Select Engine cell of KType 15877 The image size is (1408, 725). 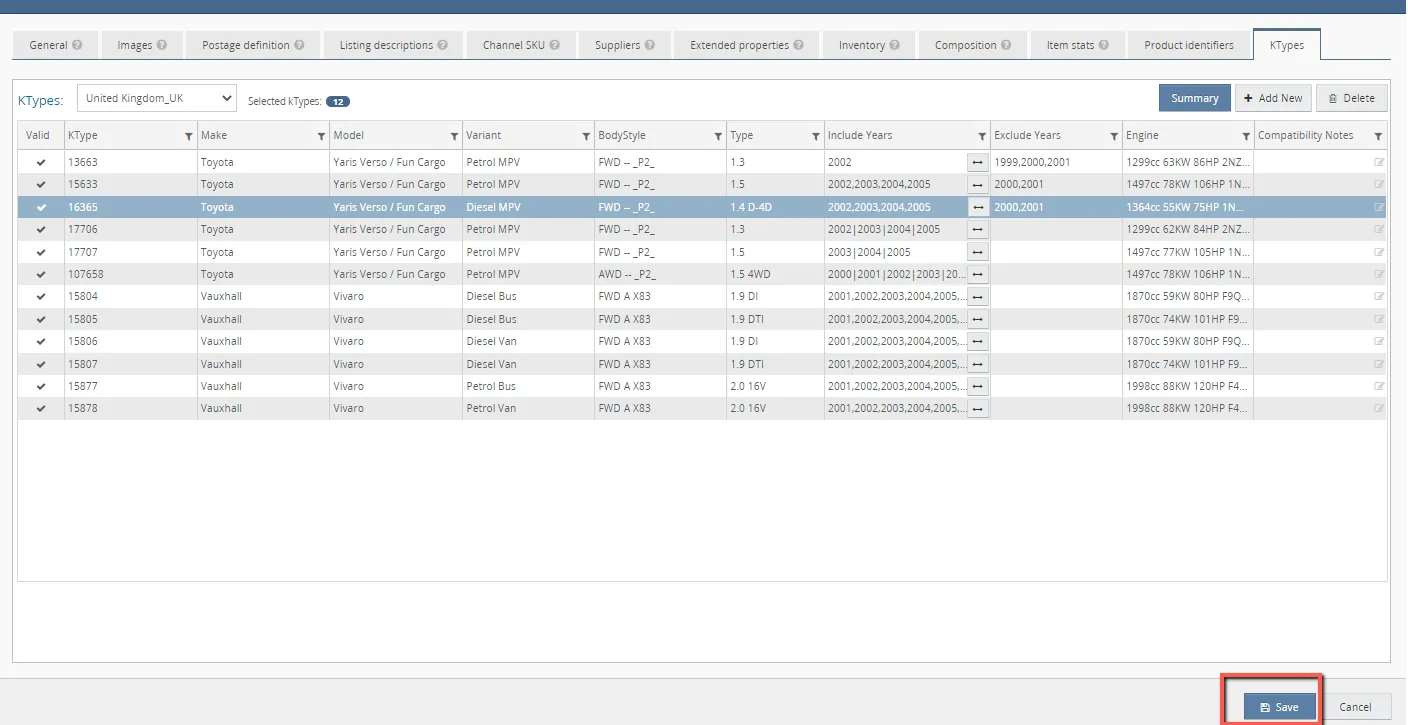1188,386
